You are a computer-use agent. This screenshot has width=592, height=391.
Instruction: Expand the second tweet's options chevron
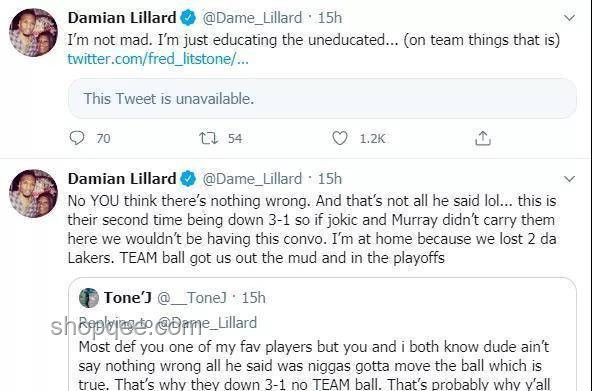(x=569, y=179)
